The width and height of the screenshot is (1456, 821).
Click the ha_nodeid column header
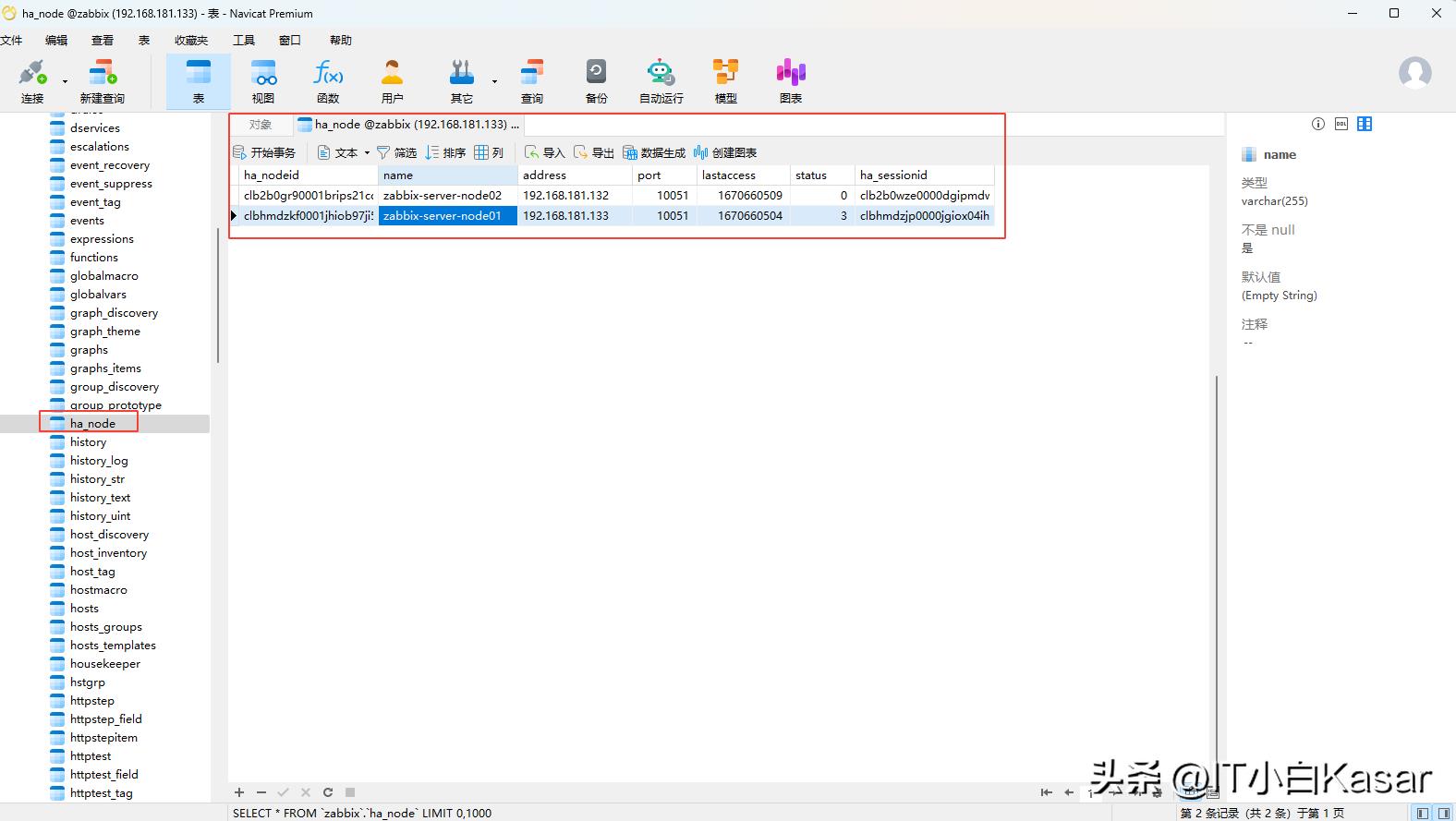click(x=308, y=175)
